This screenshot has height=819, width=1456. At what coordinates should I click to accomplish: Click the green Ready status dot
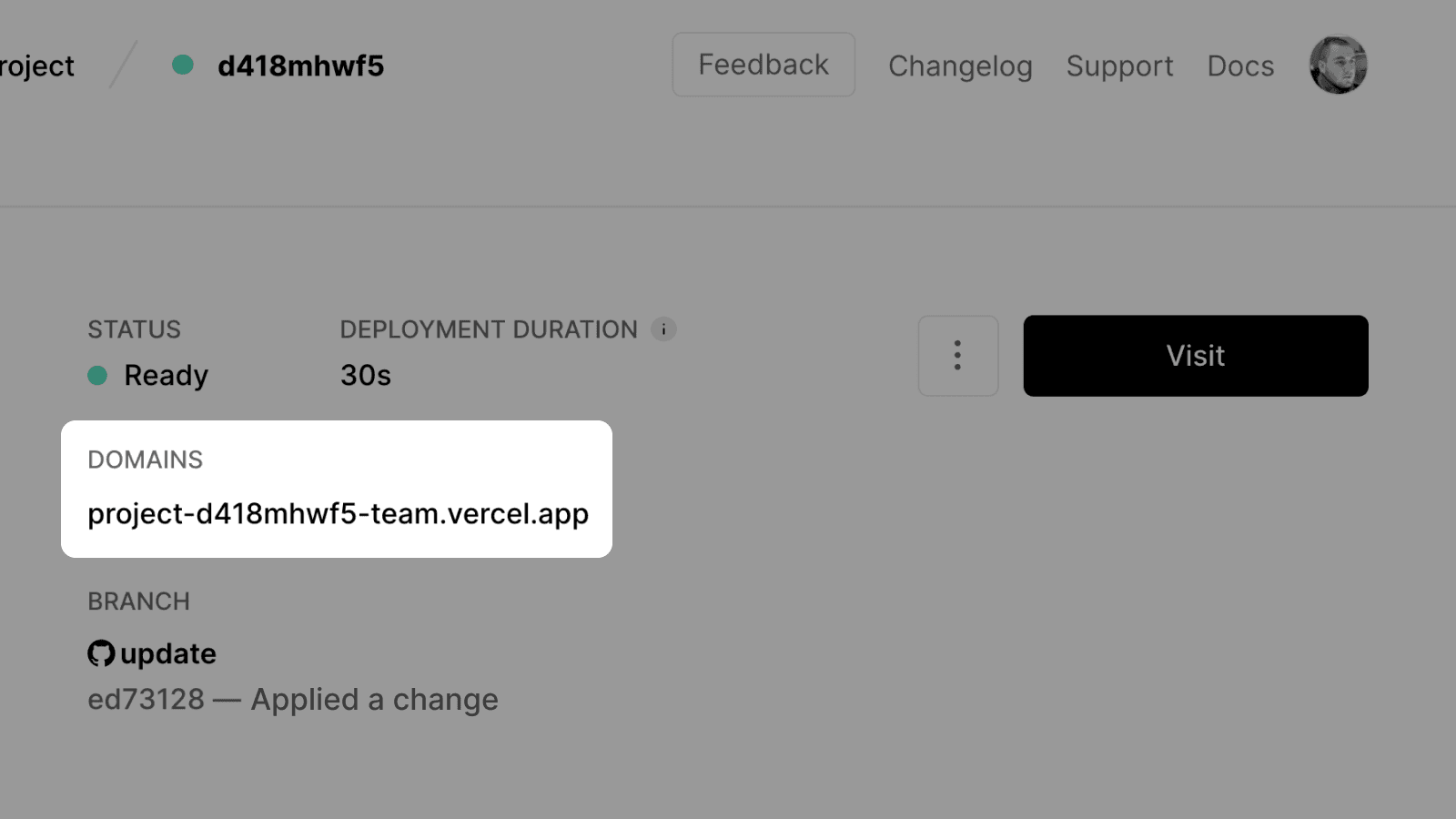97,375
